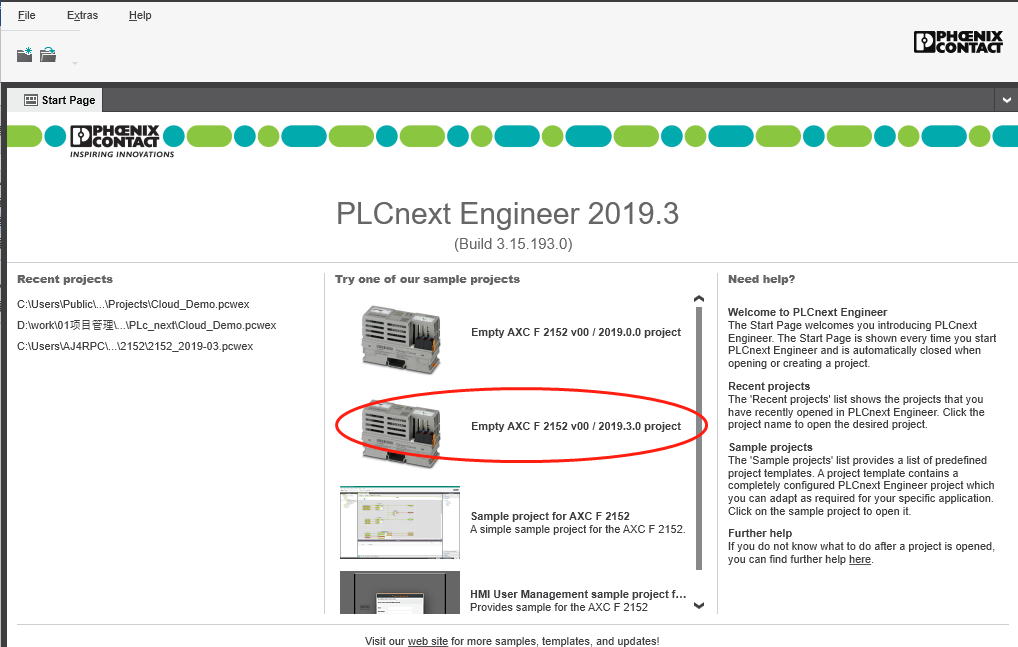Screen dimensions: 1018x647
Task: Click the web site link at the bottom
Action: 428,641
